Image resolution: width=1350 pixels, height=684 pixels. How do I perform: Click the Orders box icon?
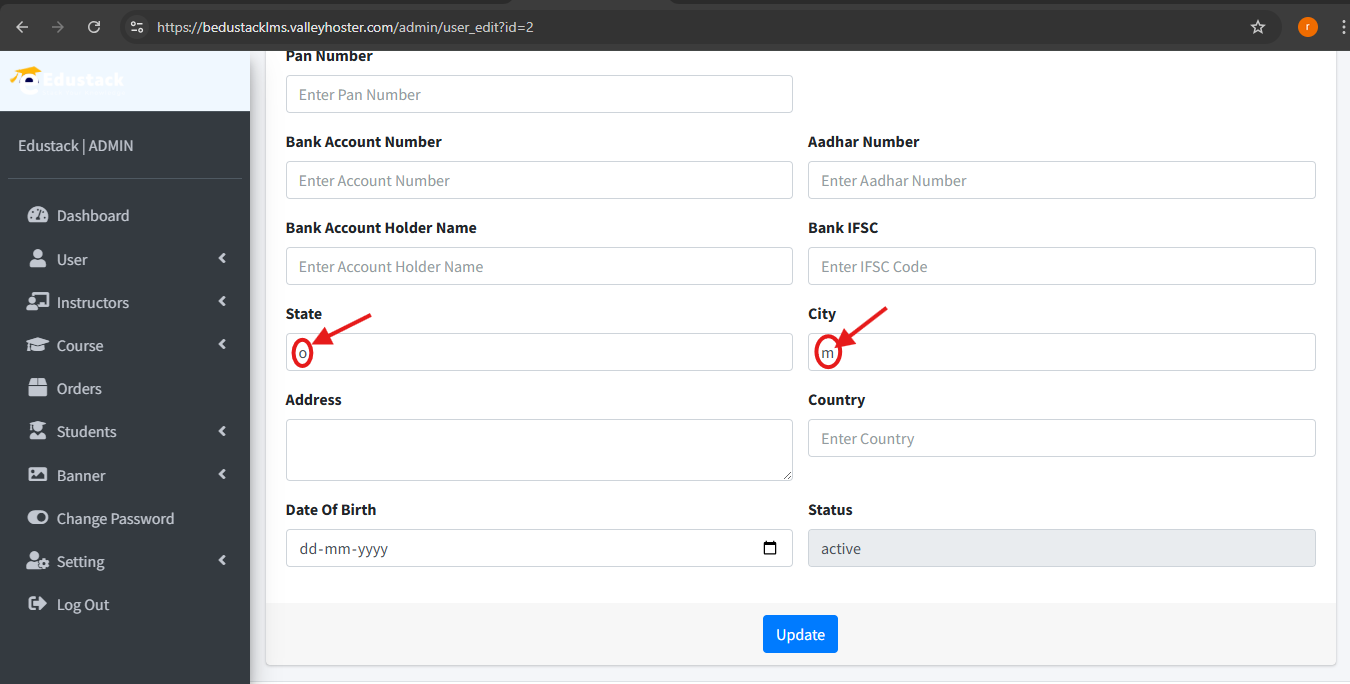[38, 388]
